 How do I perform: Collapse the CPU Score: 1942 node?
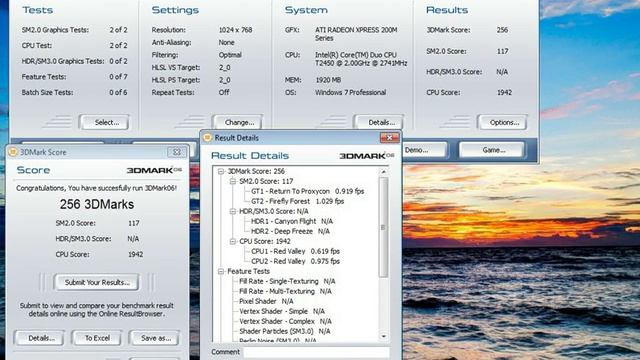coord(233,242)
